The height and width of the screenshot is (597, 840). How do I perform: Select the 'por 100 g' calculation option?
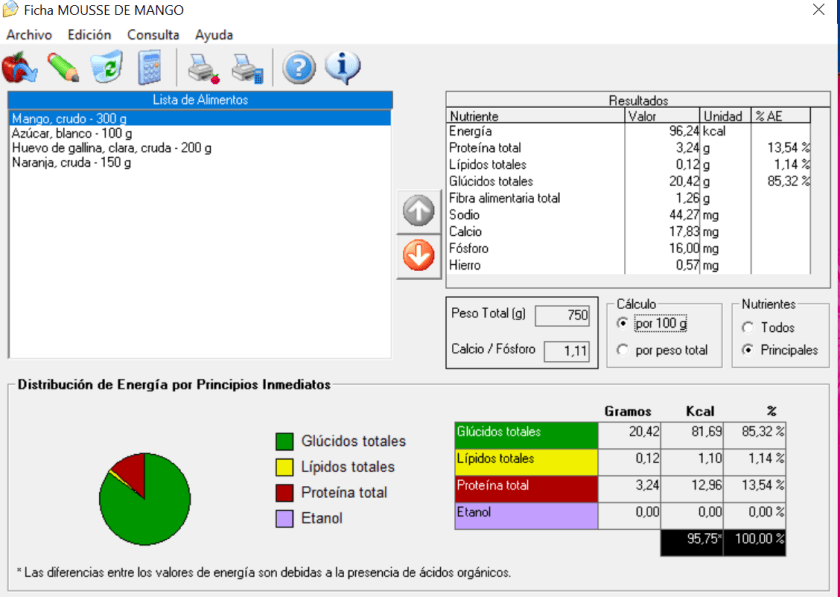point(624,324)
